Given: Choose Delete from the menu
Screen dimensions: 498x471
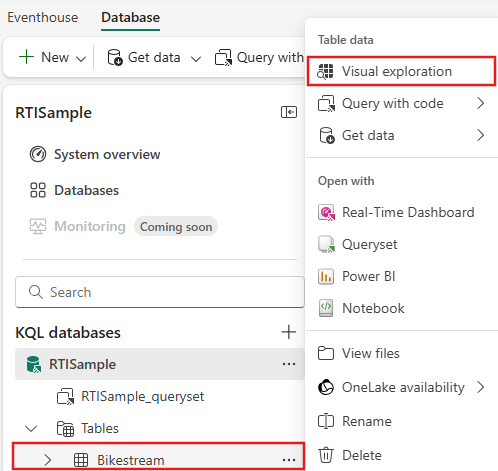Looking at the screenshot, I should click(x=362, y=455).
